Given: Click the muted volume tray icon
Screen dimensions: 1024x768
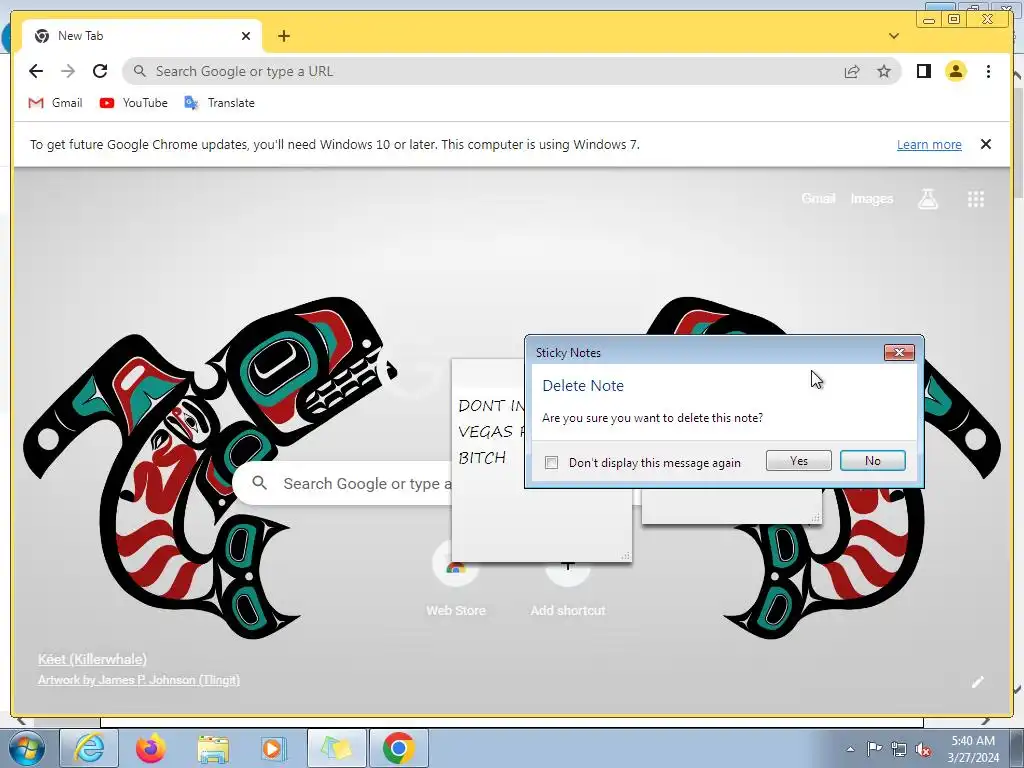Looking at the screenshot, I should pos(923,750).
